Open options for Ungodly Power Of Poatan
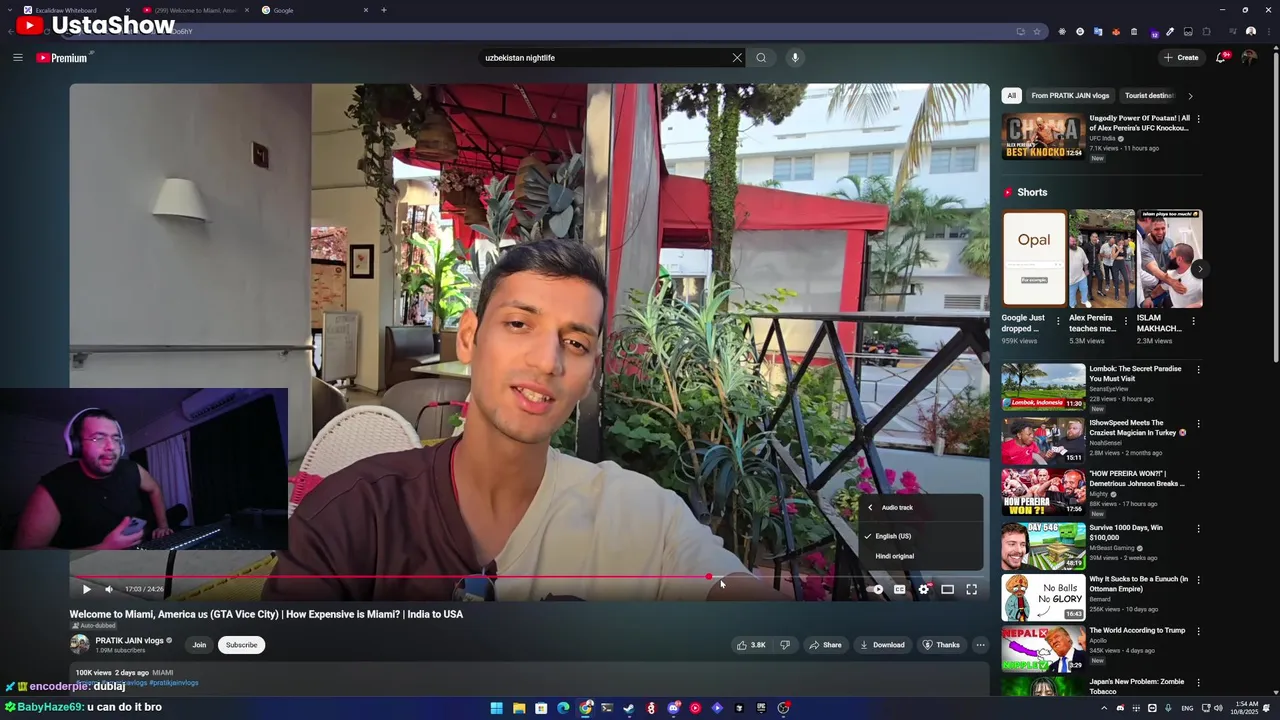 (x=1198, y=119)
